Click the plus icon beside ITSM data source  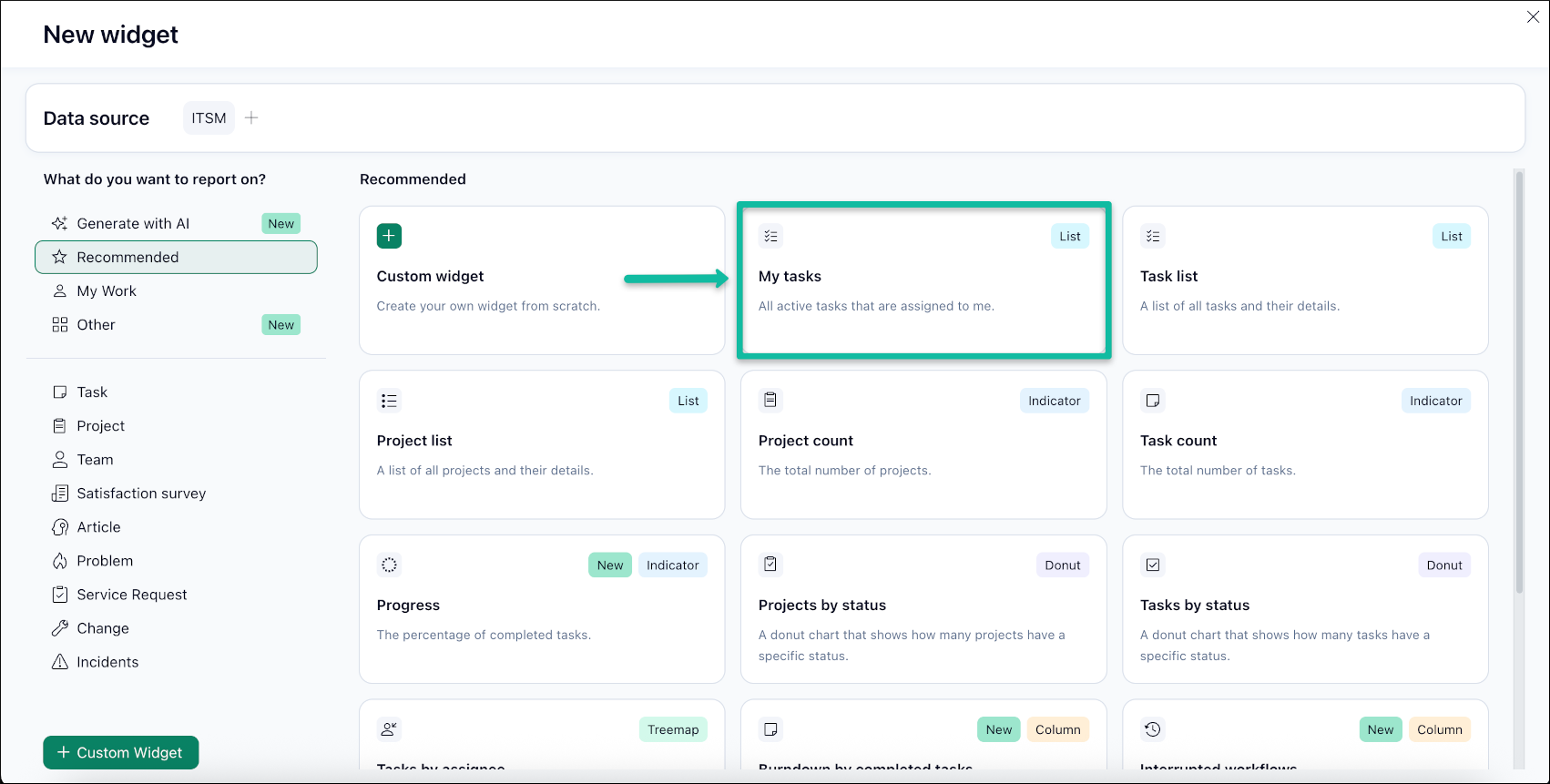[x=251, y=117]
